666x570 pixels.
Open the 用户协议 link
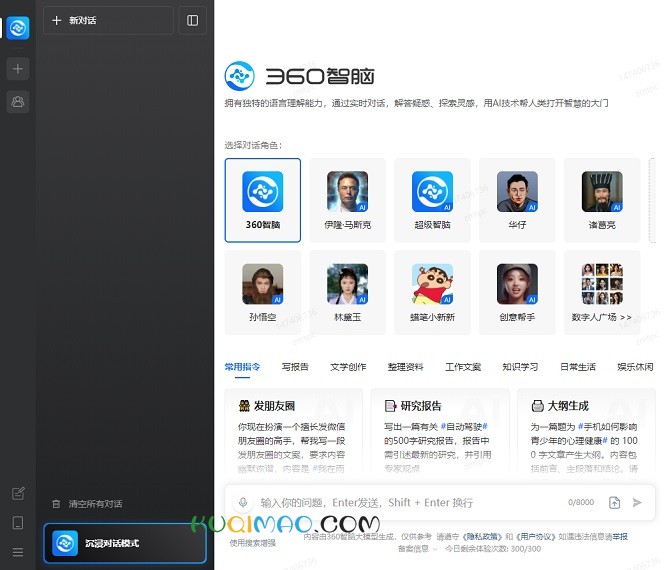coord(536,537)
